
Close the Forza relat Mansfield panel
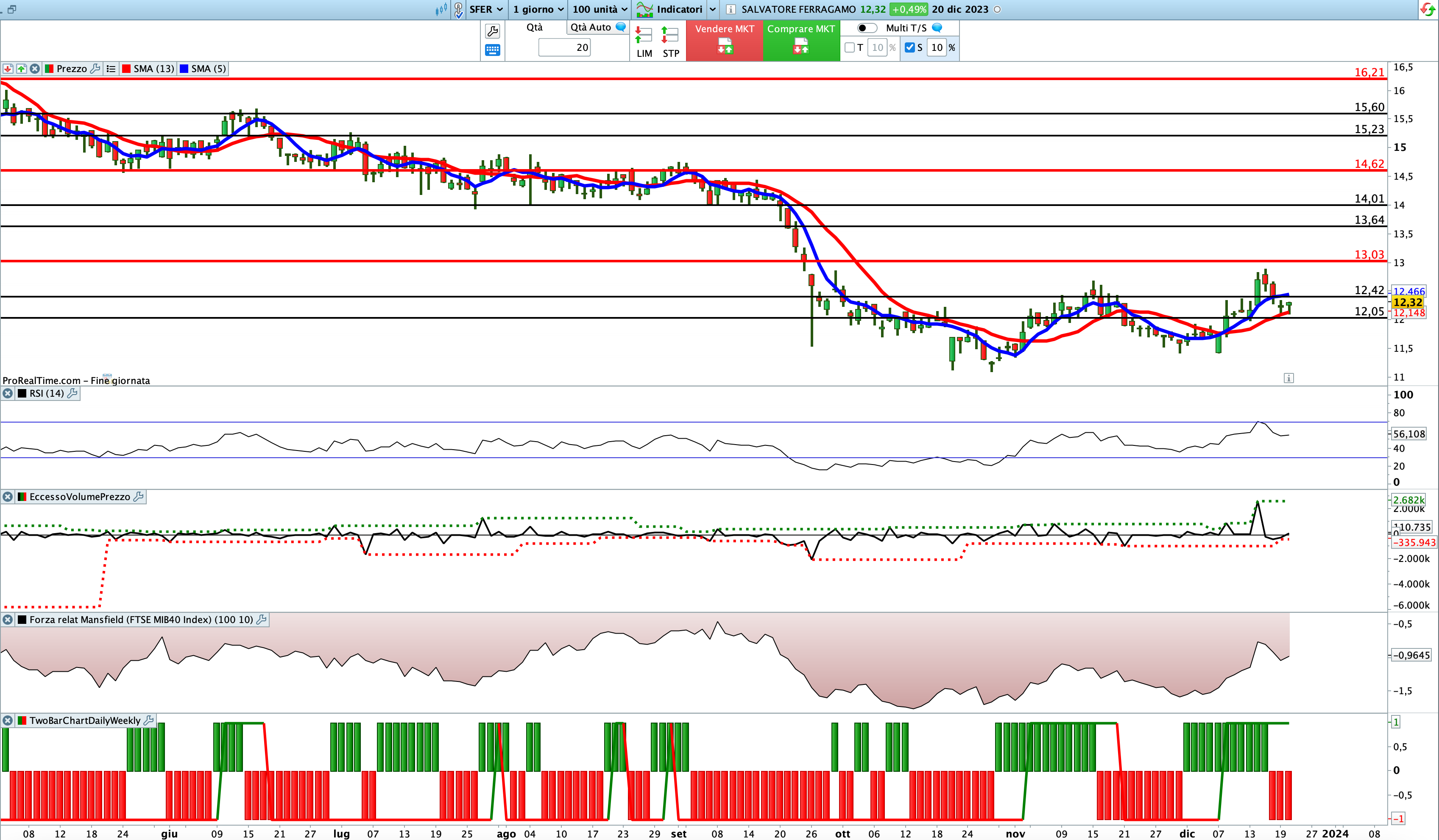8,620
